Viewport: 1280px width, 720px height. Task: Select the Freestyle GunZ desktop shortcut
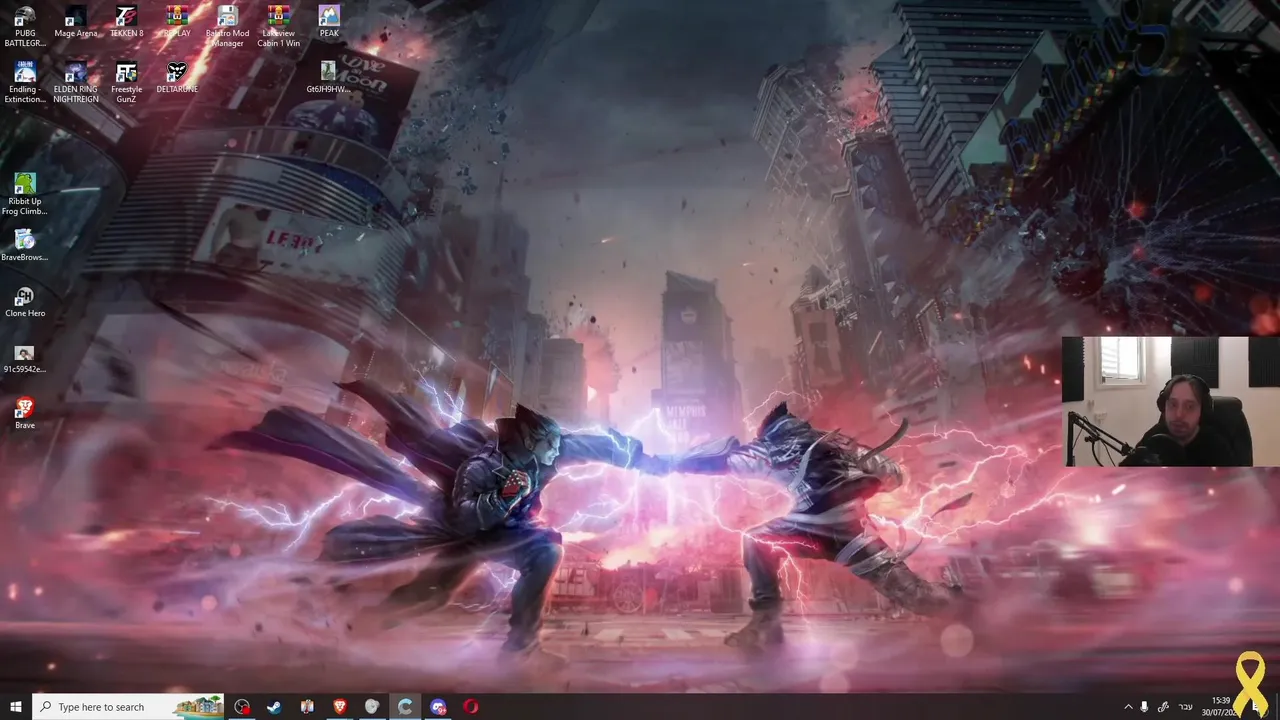[x=126, y=83]
